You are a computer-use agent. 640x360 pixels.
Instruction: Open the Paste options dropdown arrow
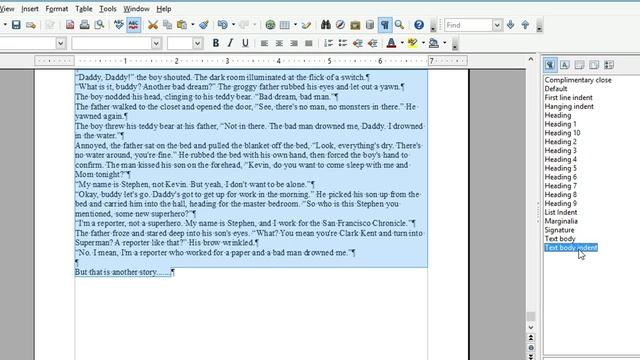pos(192,25)
